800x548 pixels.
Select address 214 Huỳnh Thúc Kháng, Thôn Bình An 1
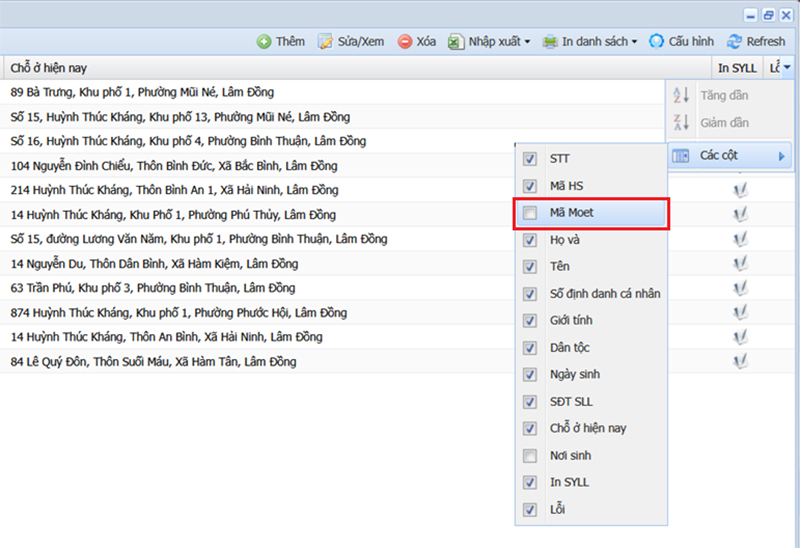pos(174,190)
